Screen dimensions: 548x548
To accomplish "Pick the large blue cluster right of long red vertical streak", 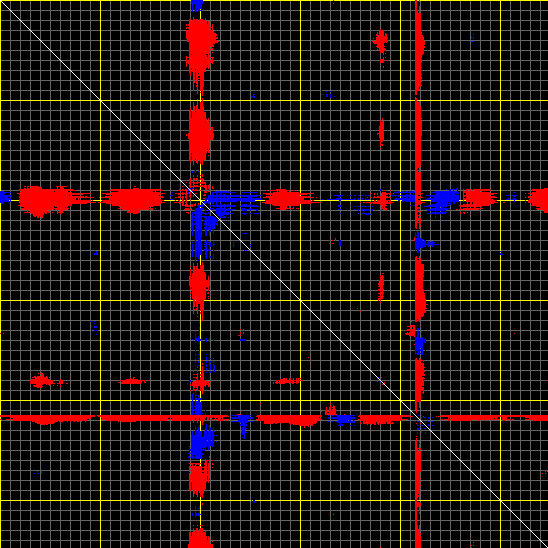I will coord(442,201).
